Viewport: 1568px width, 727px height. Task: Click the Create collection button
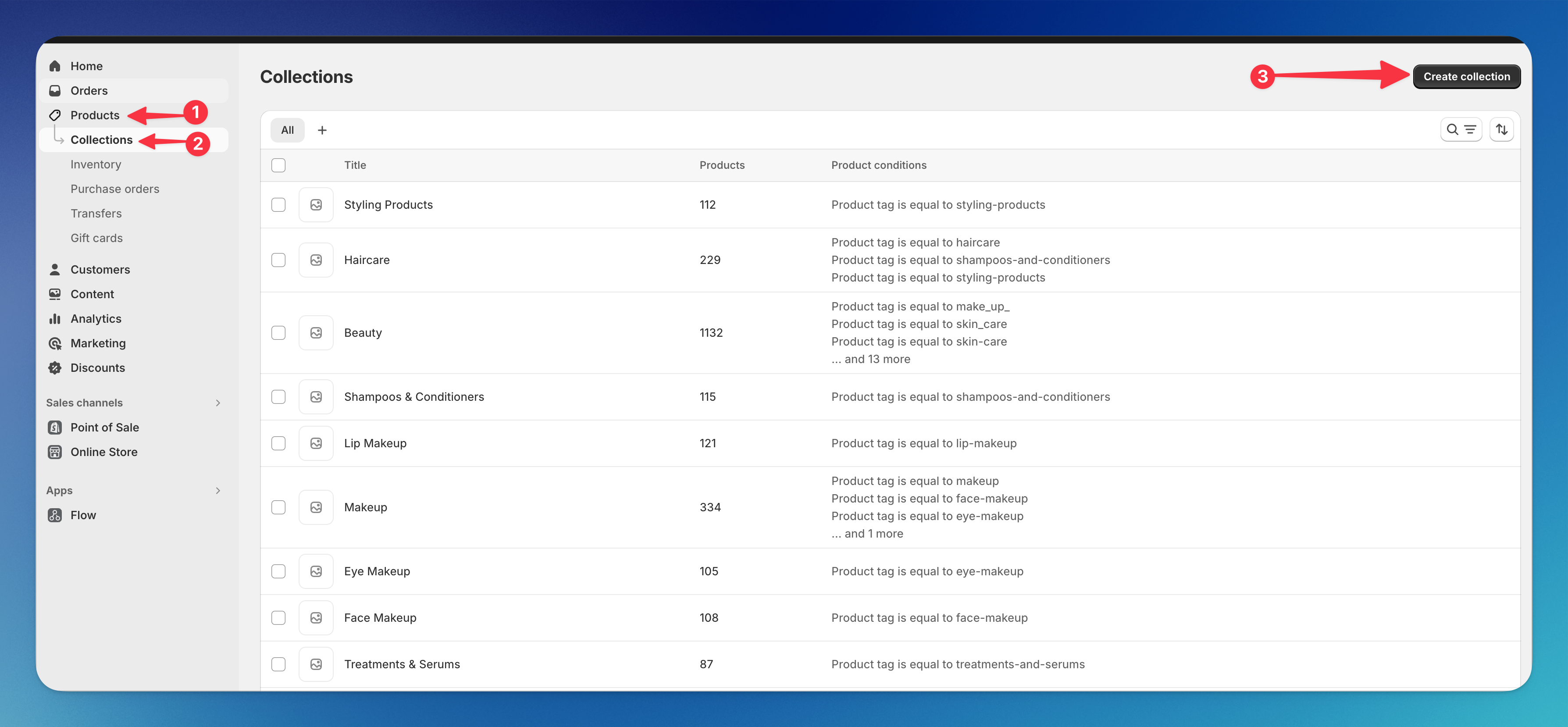pyautogui.click(x=1466, y=76)
